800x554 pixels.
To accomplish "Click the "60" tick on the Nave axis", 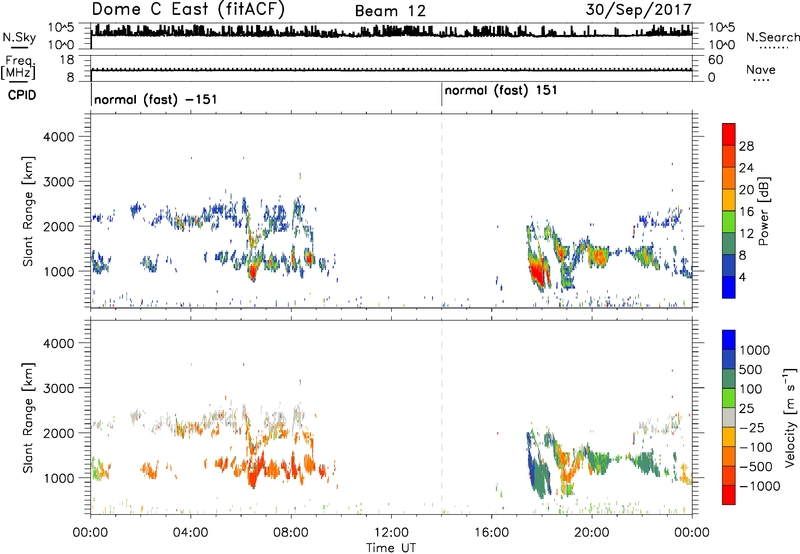I will (715, 60).
